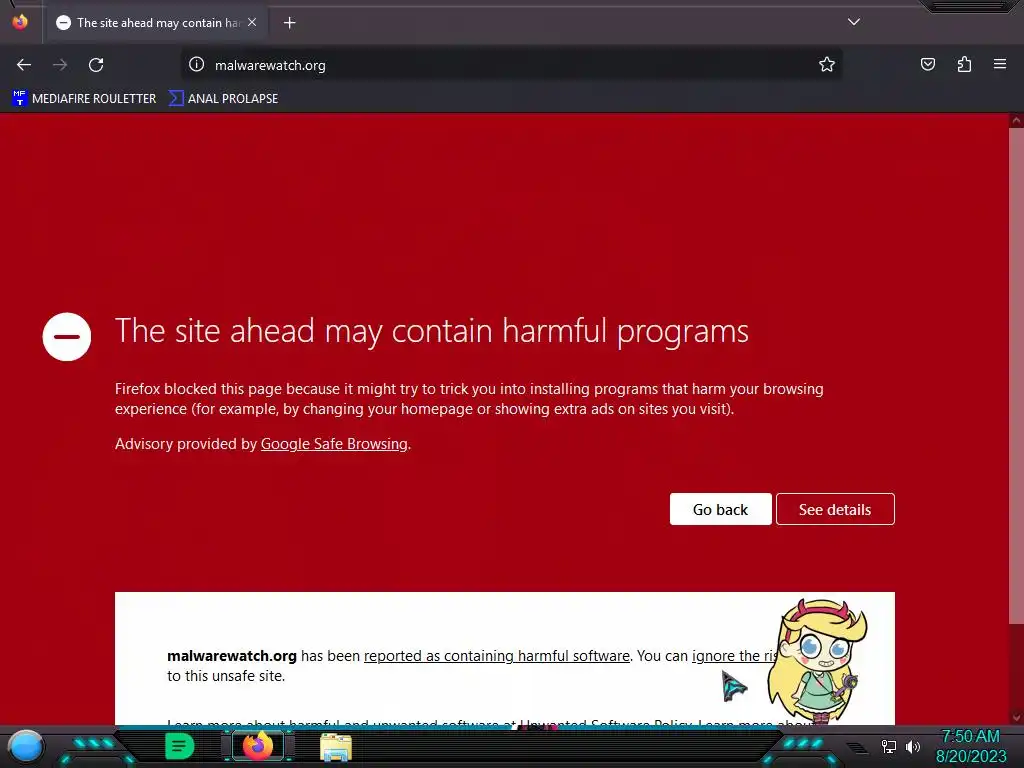Open File Explorer from the taskbar

[x=336, y=748]
